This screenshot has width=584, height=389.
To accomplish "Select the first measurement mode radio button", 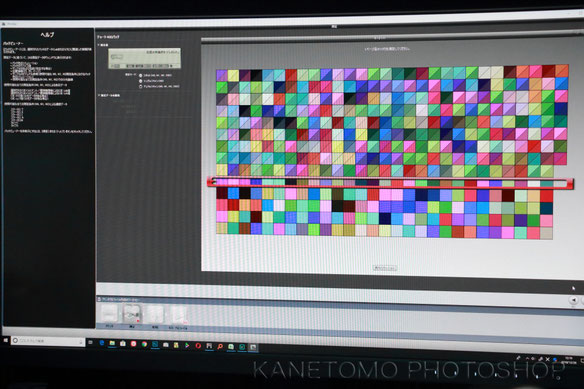I will [140, 75].
